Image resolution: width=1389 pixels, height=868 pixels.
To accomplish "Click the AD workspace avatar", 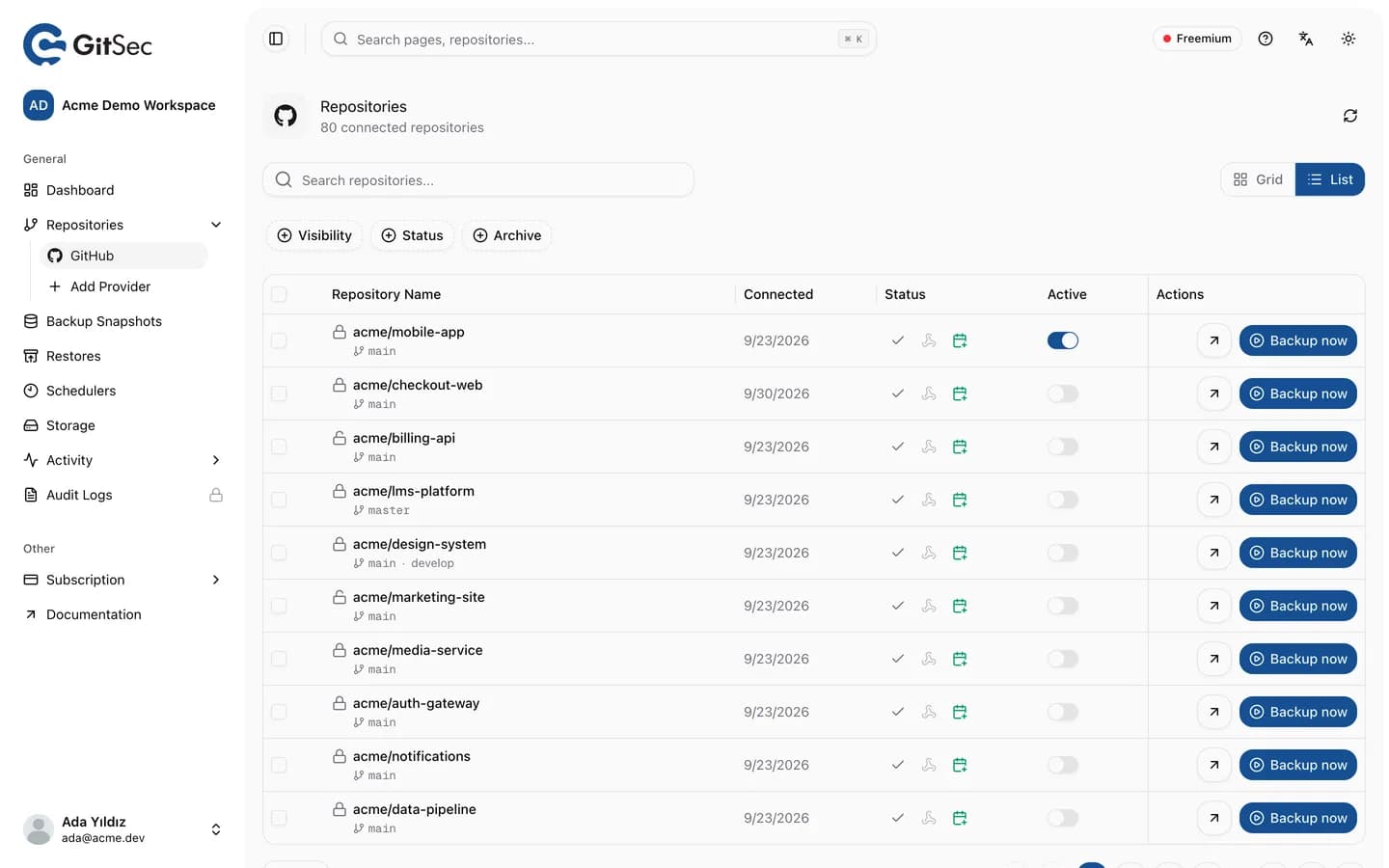I will 39,105.
